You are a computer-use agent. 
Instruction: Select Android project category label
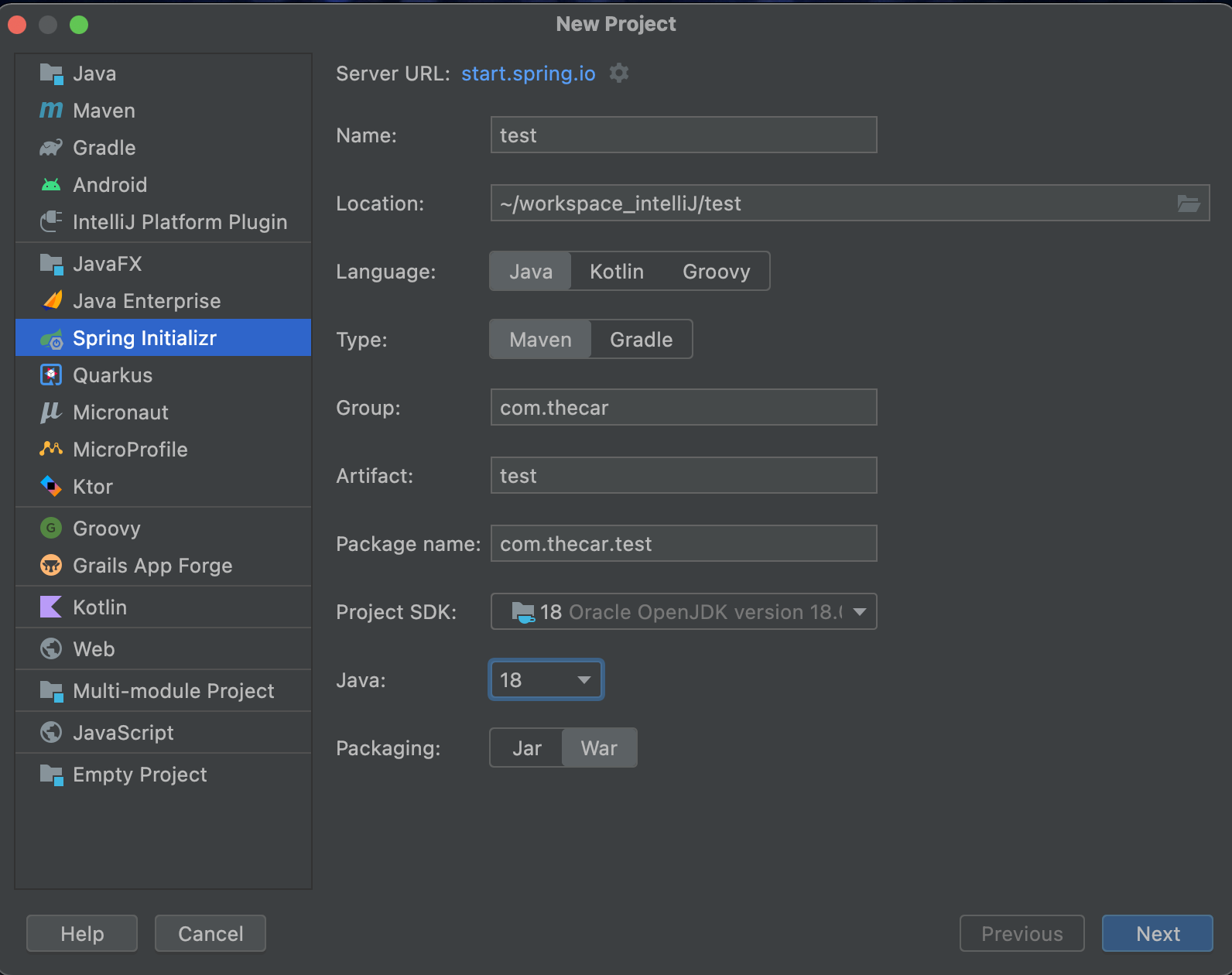(x=110, y=185)
